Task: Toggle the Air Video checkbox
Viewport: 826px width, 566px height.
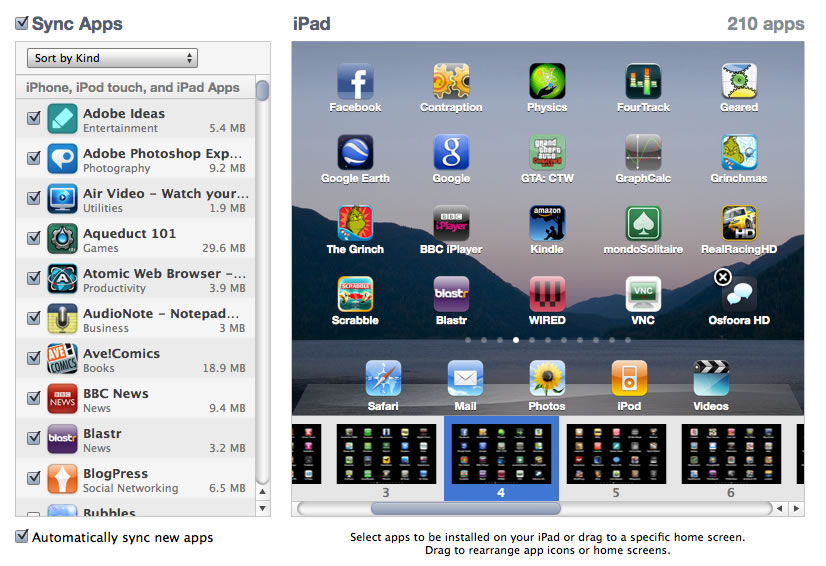Action: (34, 198)
